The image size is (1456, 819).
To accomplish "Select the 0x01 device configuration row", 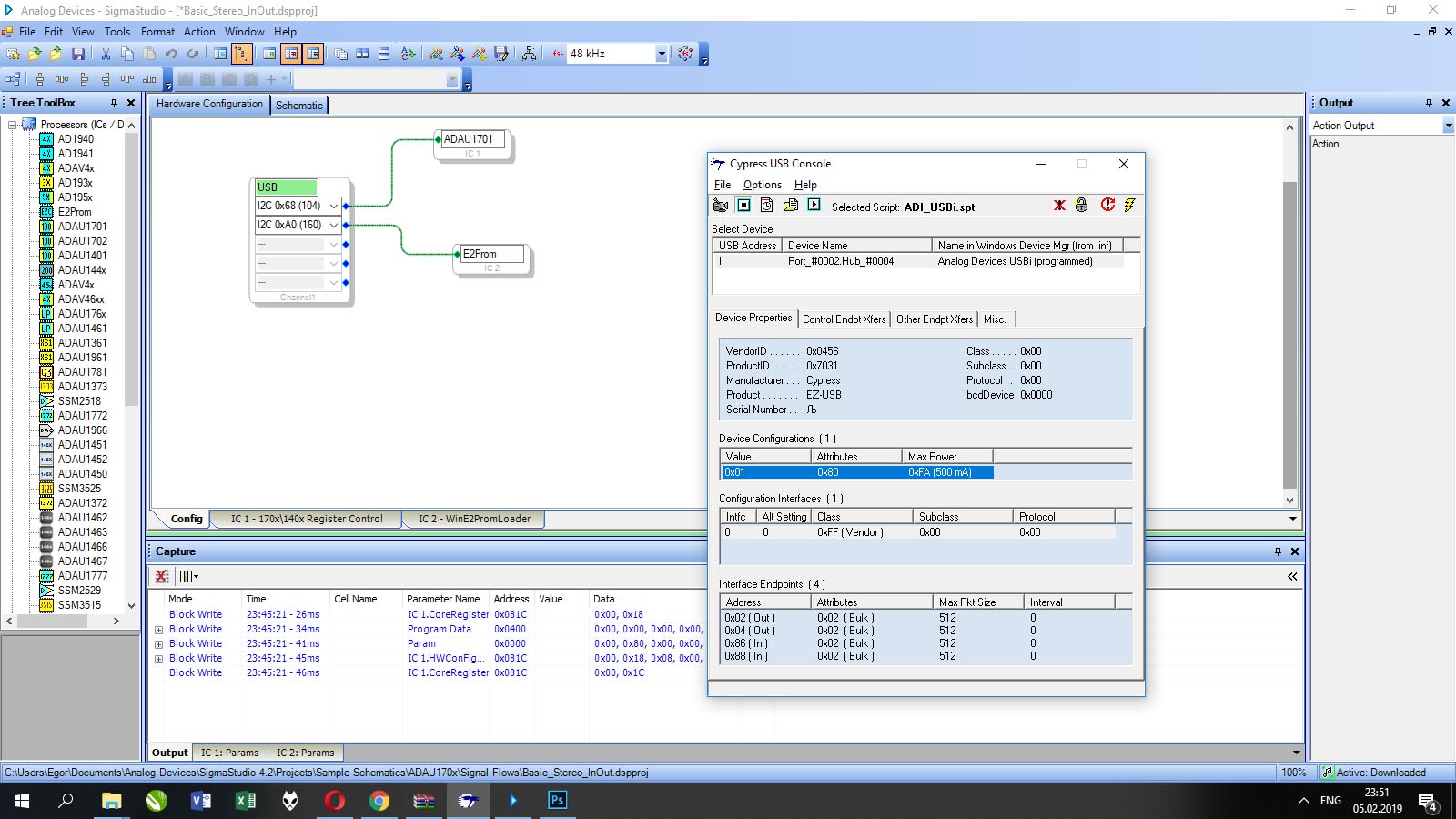I will [x=856, y=472].
